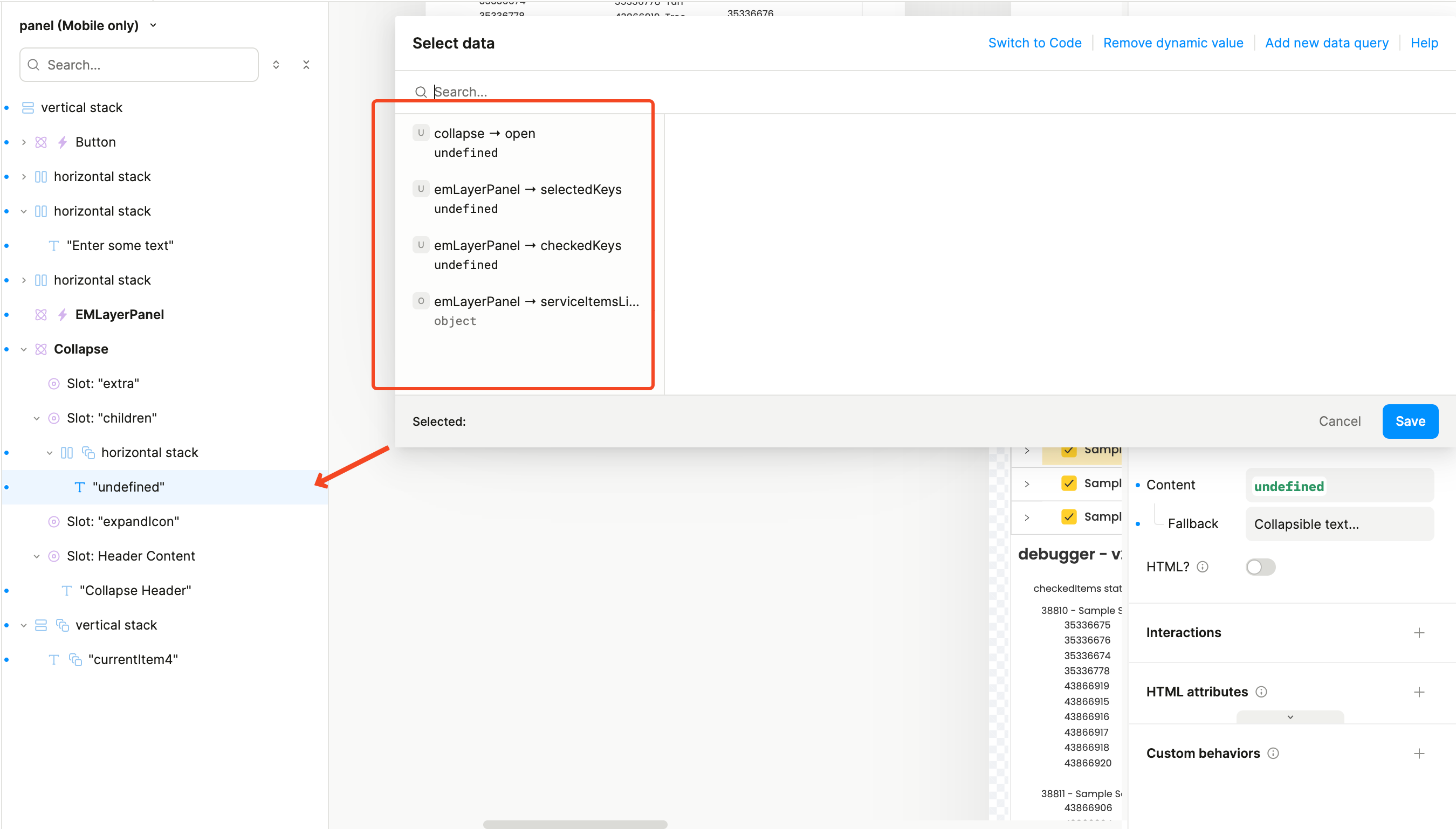1456x829 pixels.
Task: Click the plus icon in Interactions section
Action: (1419, 633)
